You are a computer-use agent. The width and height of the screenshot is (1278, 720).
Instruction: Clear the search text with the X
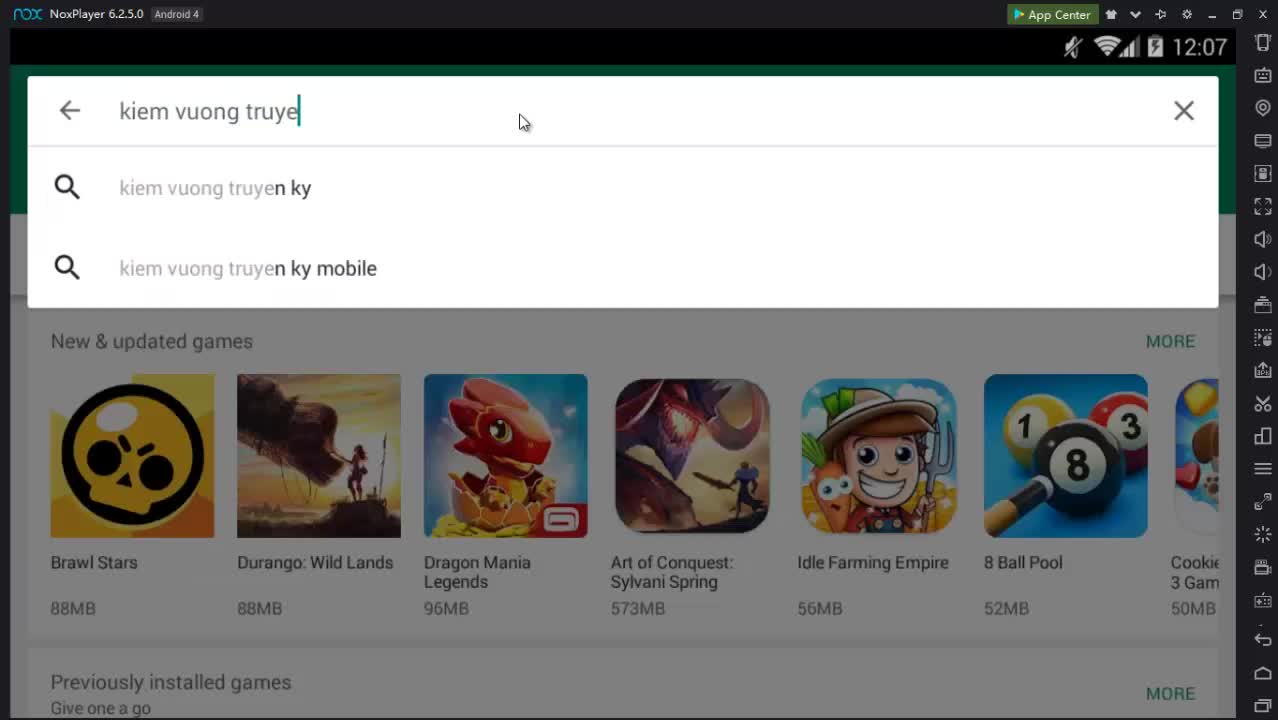point(1184,111)
